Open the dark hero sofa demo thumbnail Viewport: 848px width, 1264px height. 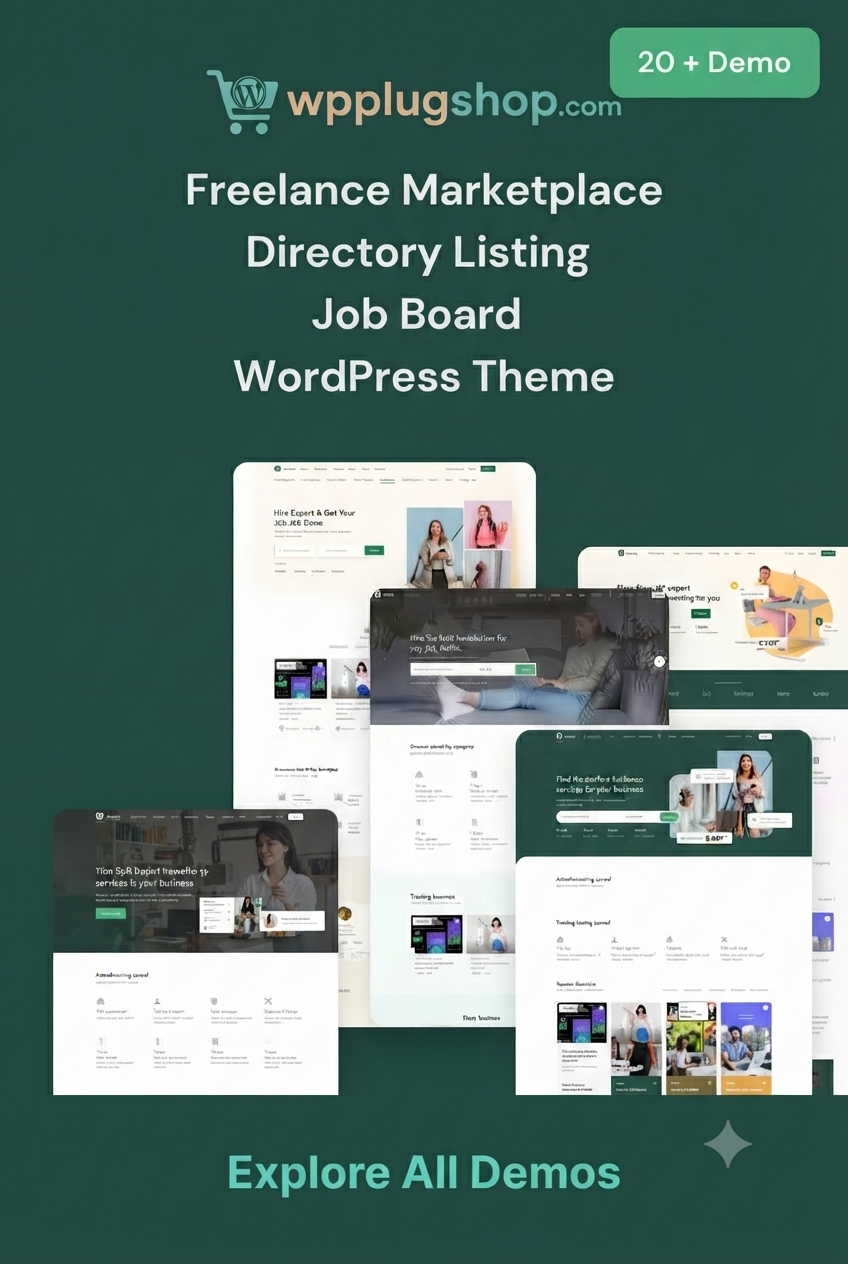coord(519,656)
